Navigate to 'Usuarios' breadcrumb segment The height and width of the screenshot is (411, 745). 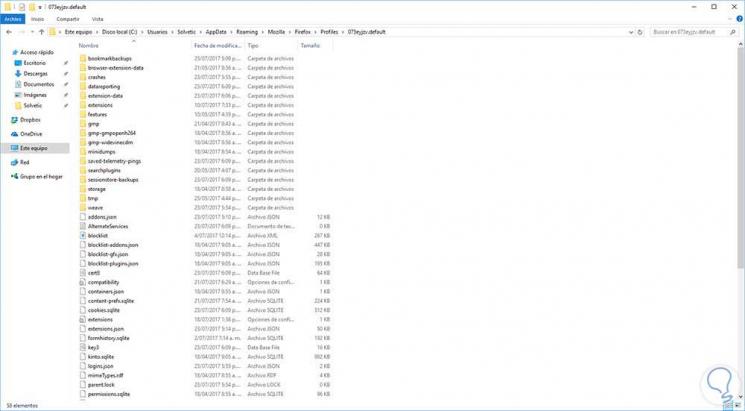(157, 32)
